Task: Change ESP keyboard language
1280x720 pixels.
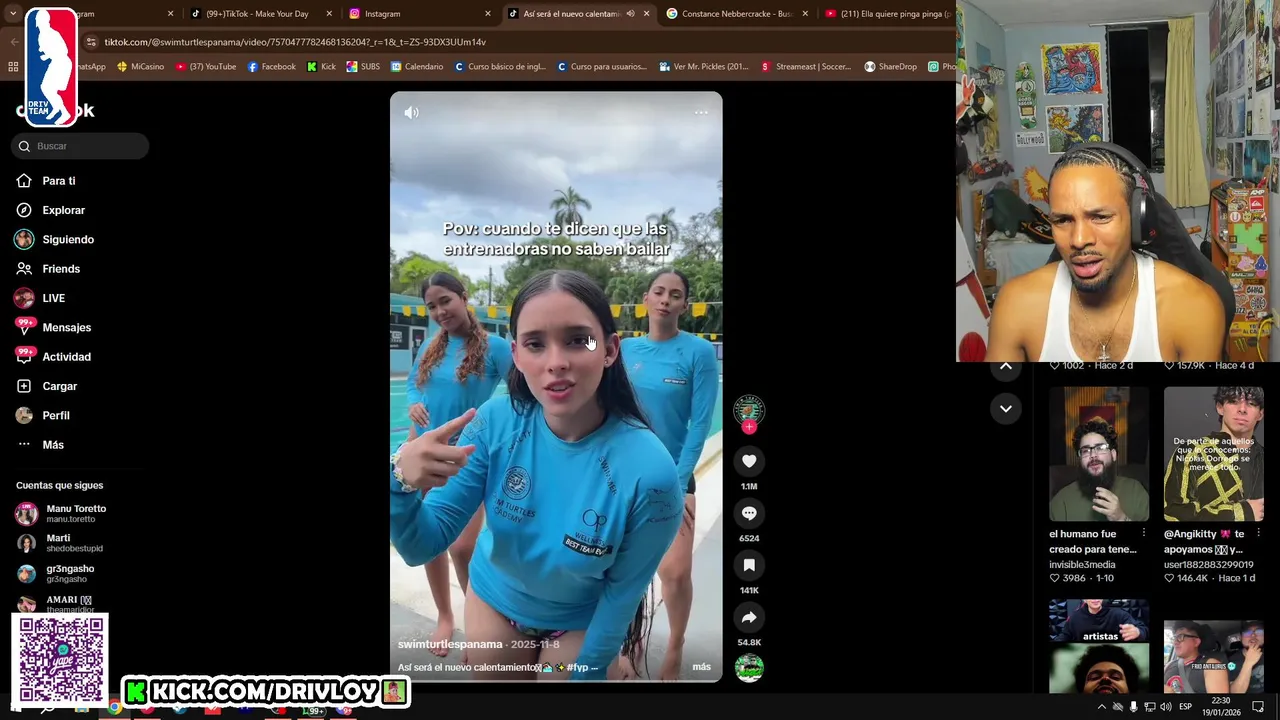Action: click(1185, 707)
